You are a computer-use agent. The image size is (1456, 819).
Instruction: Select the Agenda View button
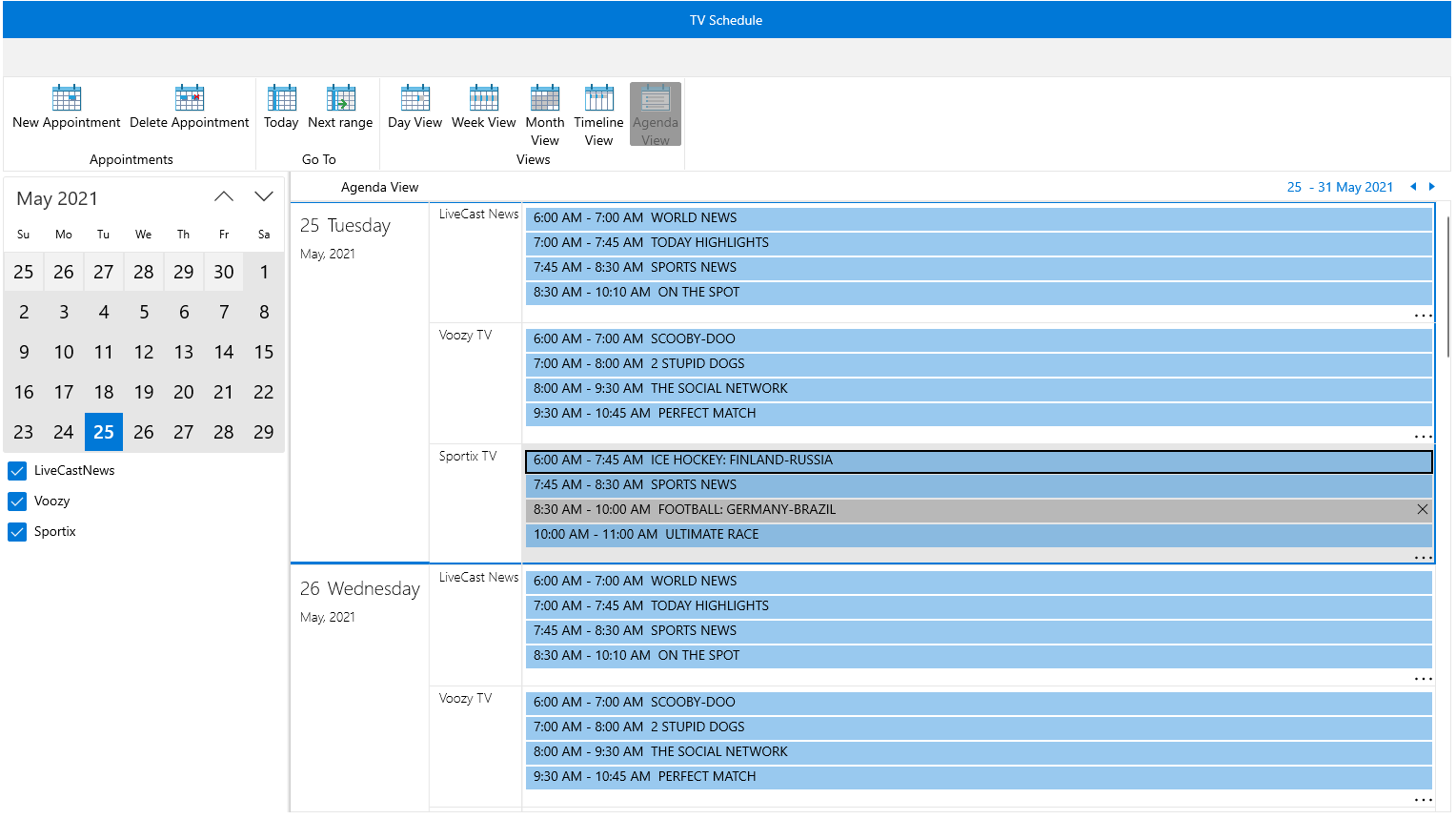point(656,114)
